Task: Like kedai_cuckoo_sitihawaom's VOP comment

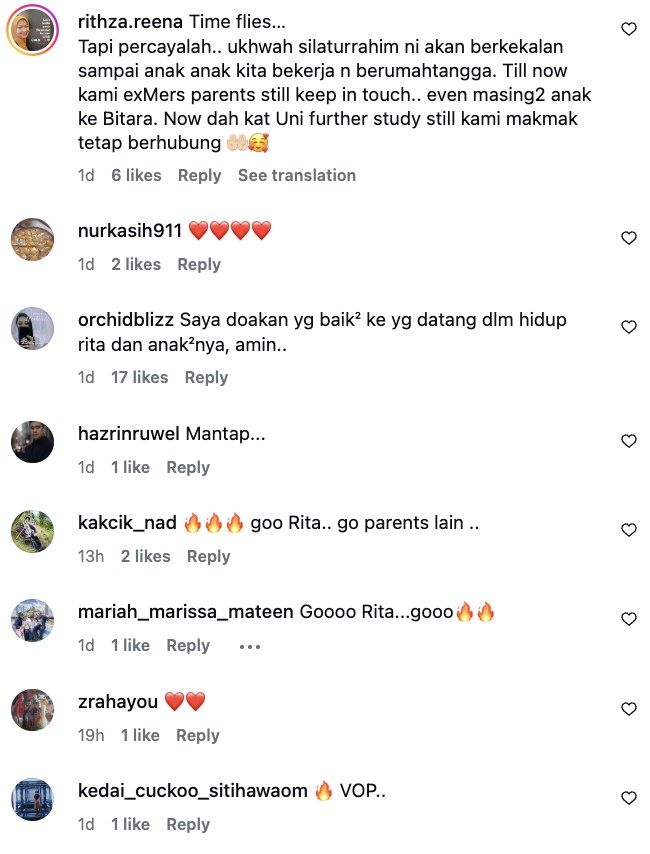Action: (629, 798)
